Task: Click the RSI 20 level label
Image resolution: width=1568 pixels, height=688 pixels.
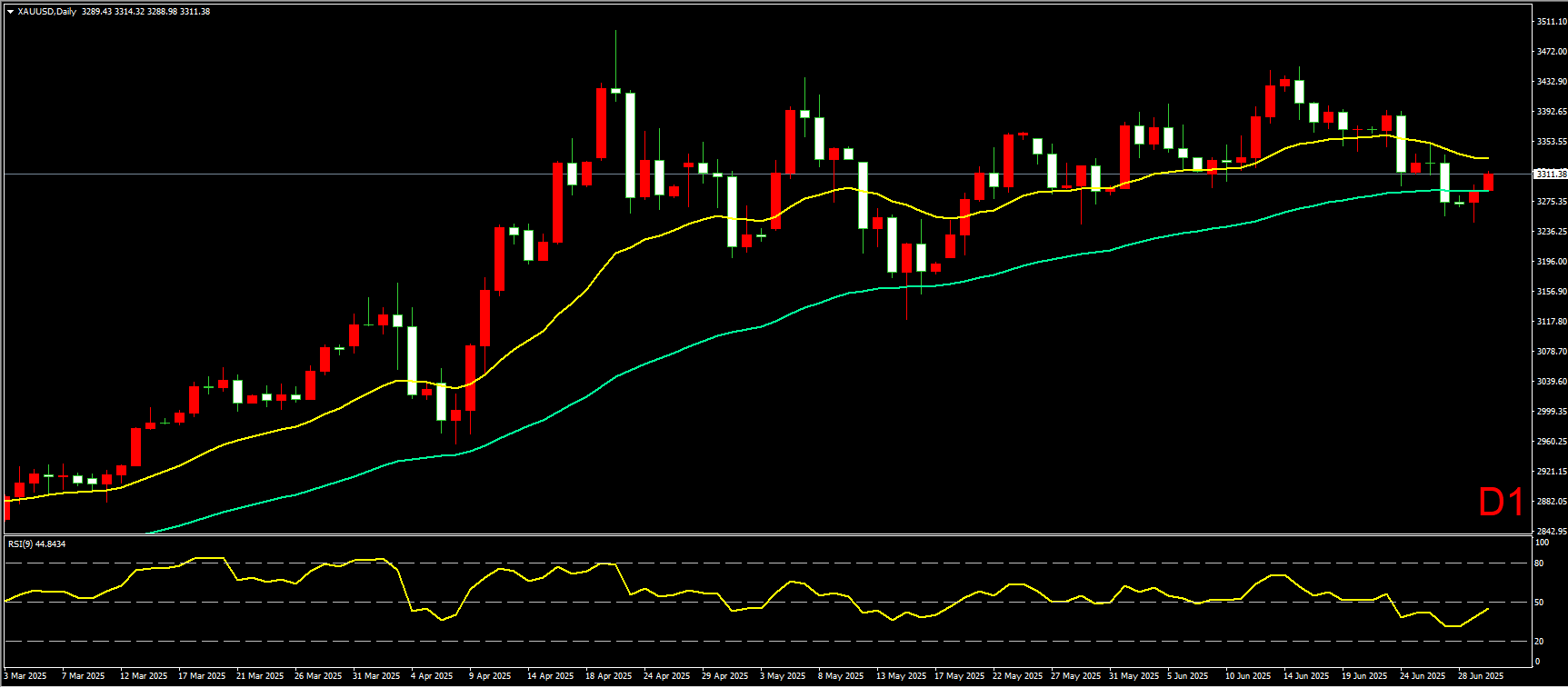Action: [x=1539, y=641]
